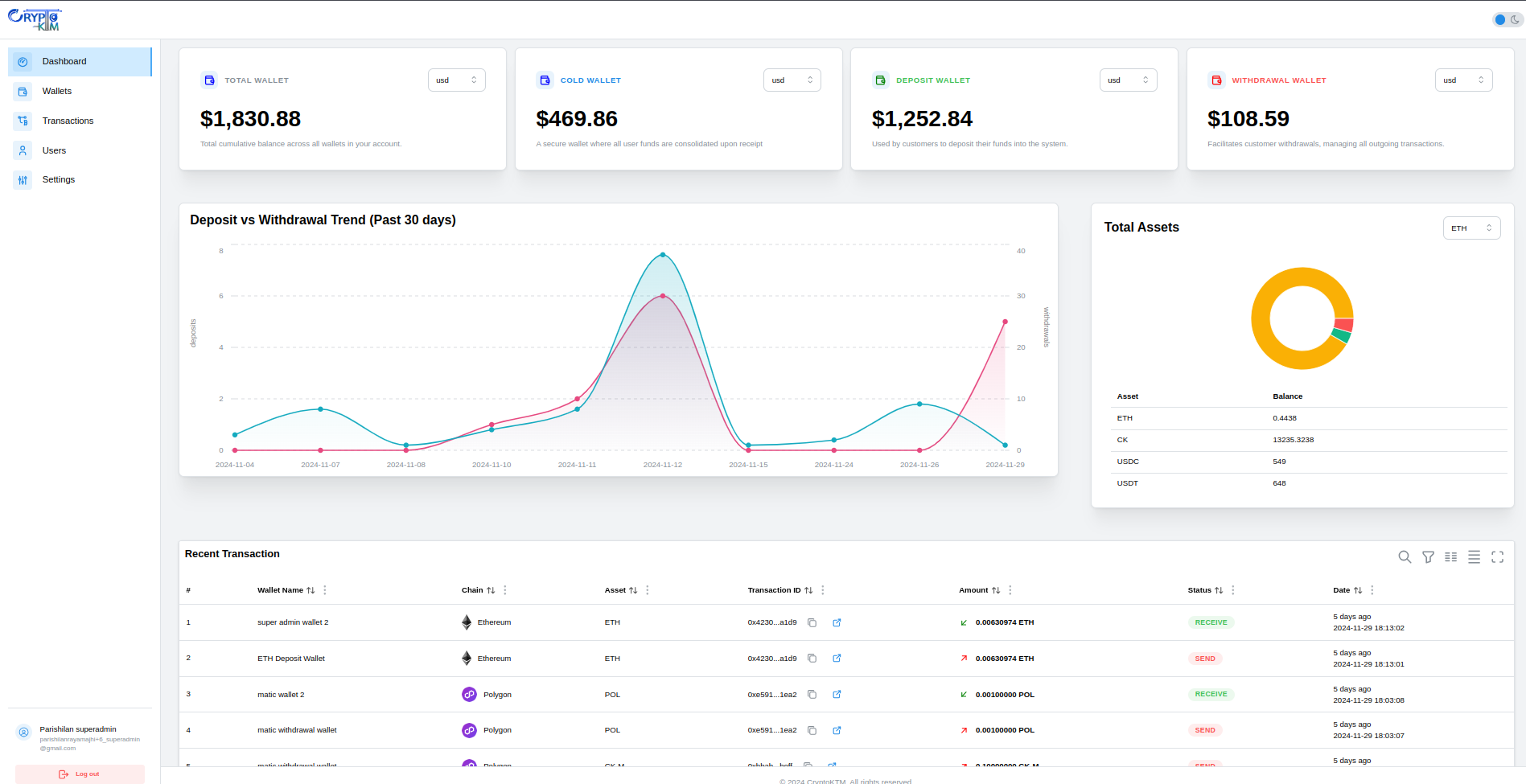Enter fullscreen mode for transaction table
Screen dimensions: 1526x784
click(1497, 557)
